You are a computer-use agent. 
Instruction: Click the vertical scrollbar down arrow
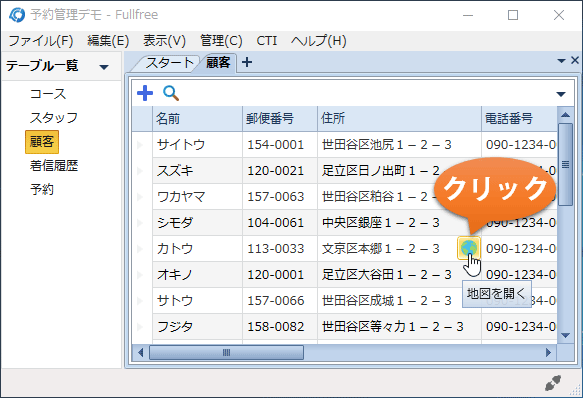tap(566, 336)
